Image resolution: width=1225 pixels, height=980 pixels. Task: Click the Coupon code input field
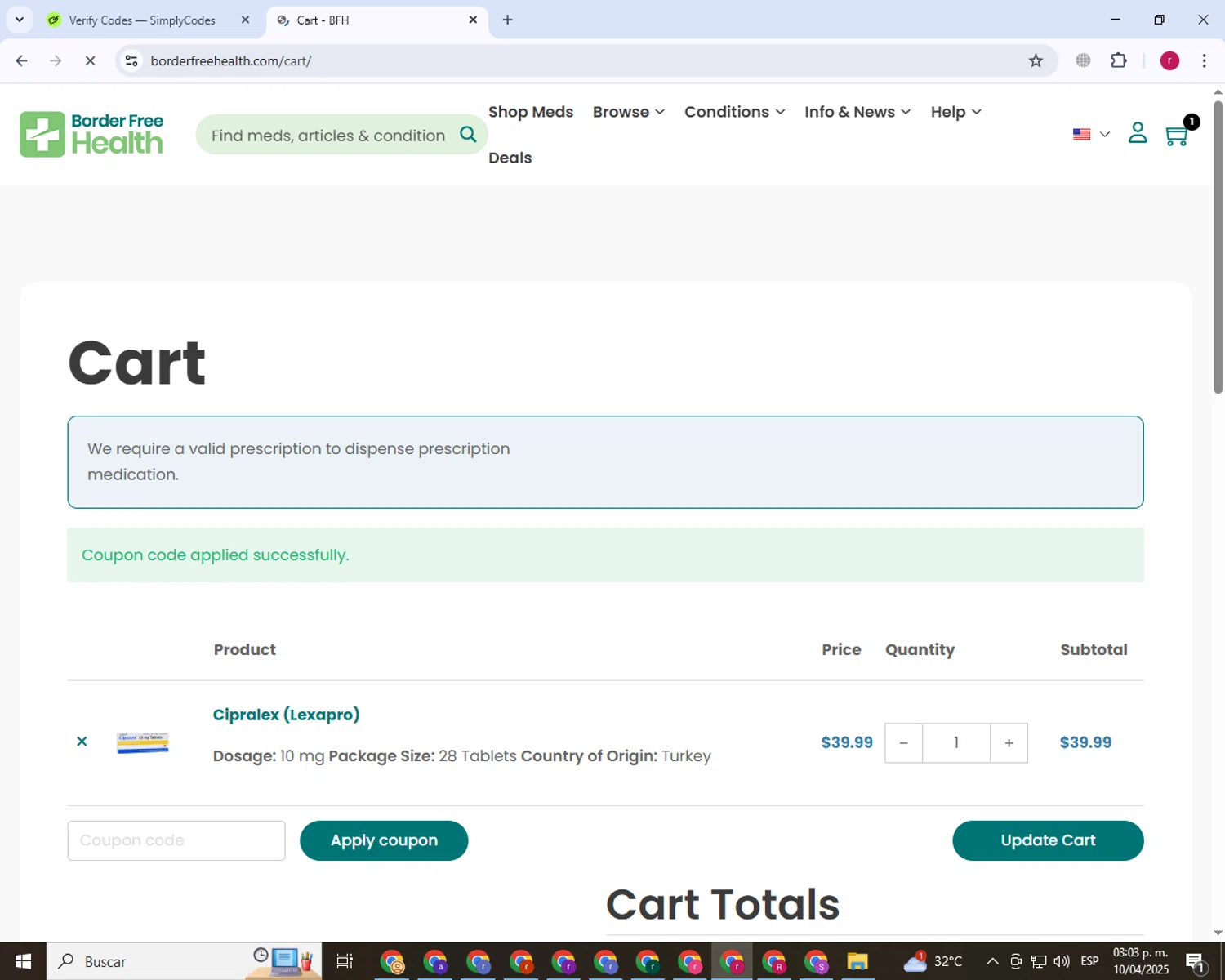point(176,840)
